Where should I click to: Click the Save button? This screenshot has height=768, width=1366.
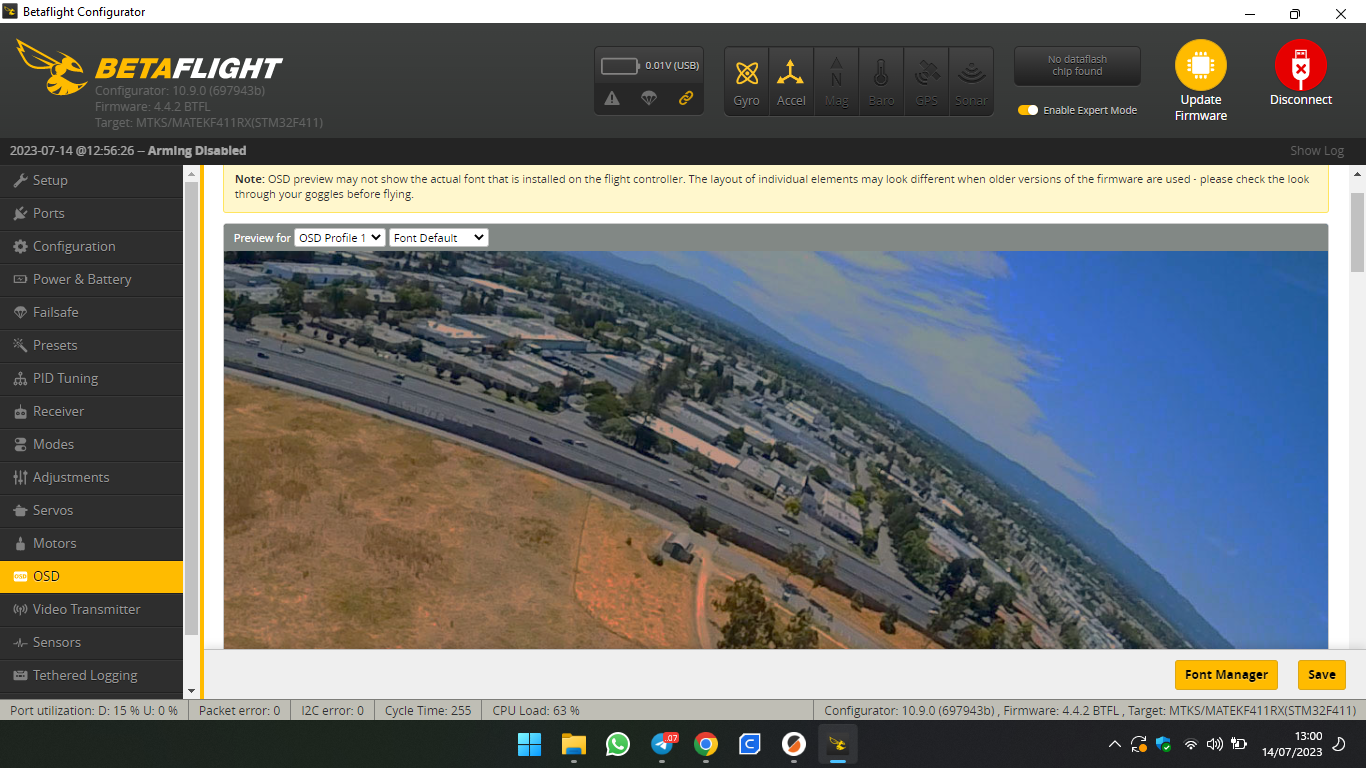(1321, 675)
